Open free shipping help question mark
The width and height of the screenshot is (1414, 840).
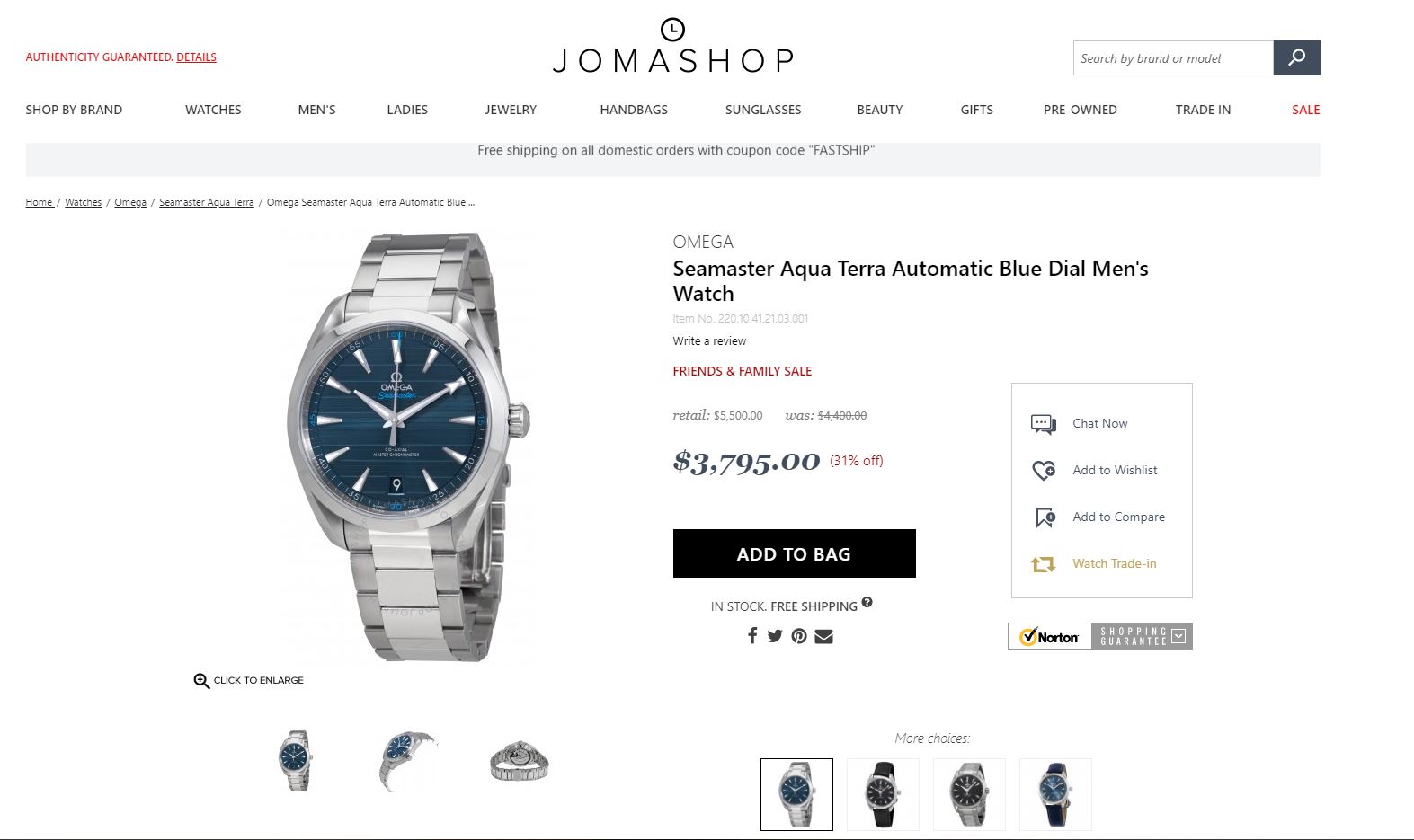pos(867,602)
